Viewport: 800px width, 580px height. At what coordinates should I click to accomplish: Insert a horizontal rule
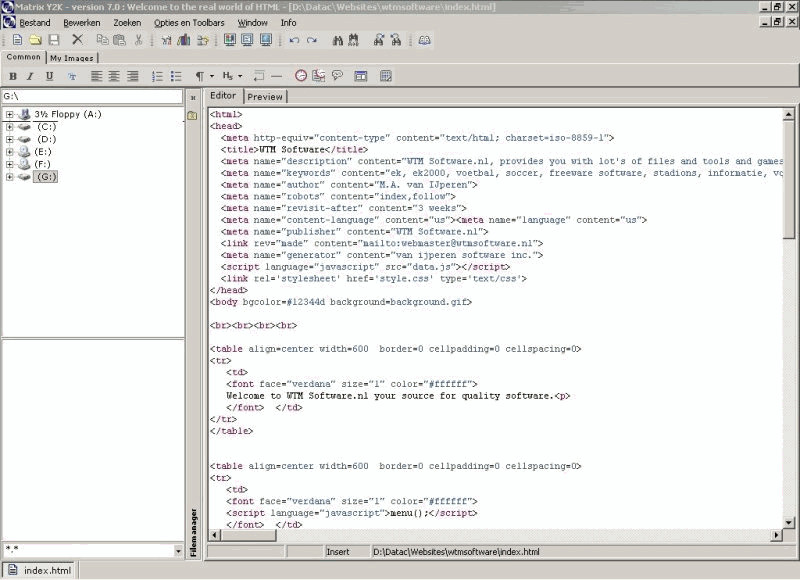pyautogui.click(x=277, y=76)
